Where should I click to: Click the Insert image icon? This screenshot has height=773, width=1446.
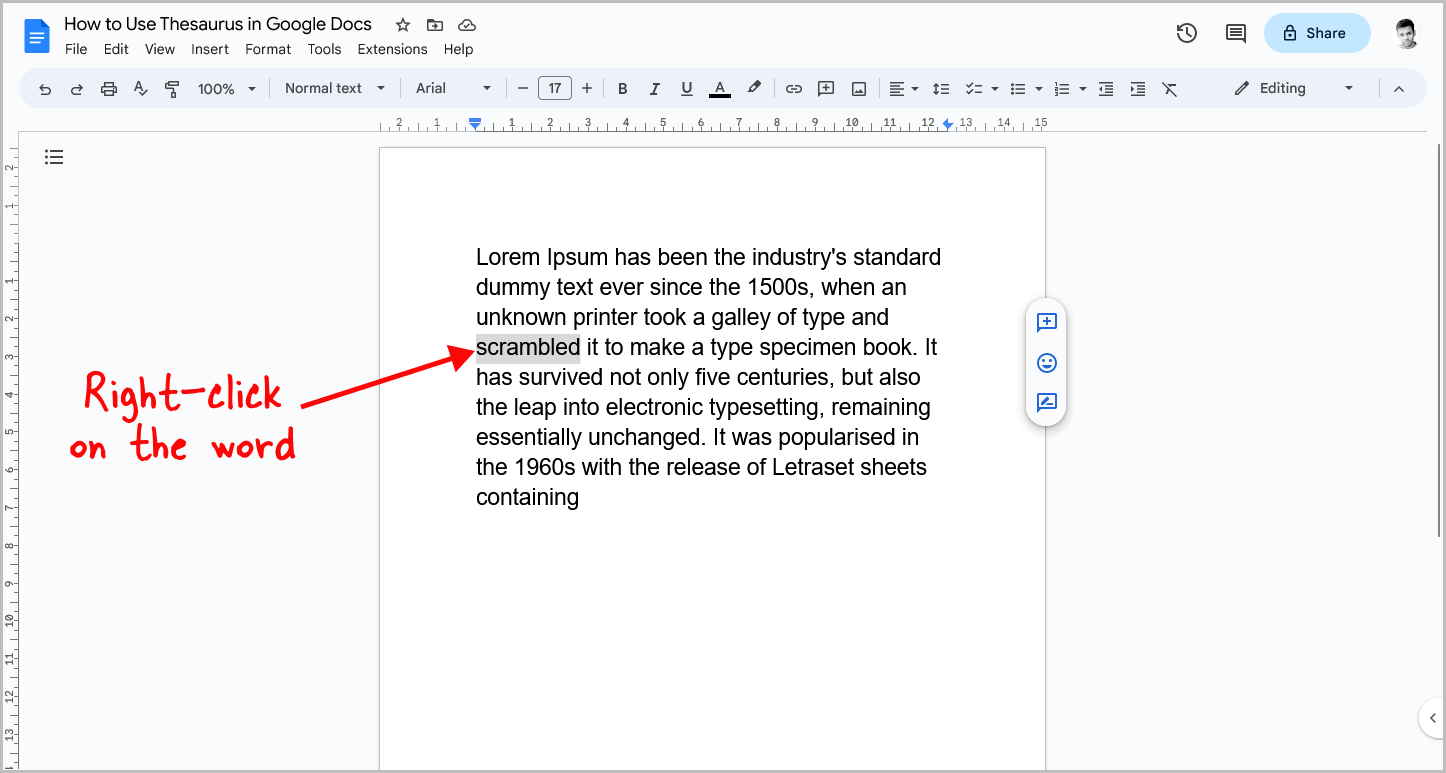pos(858,88)
